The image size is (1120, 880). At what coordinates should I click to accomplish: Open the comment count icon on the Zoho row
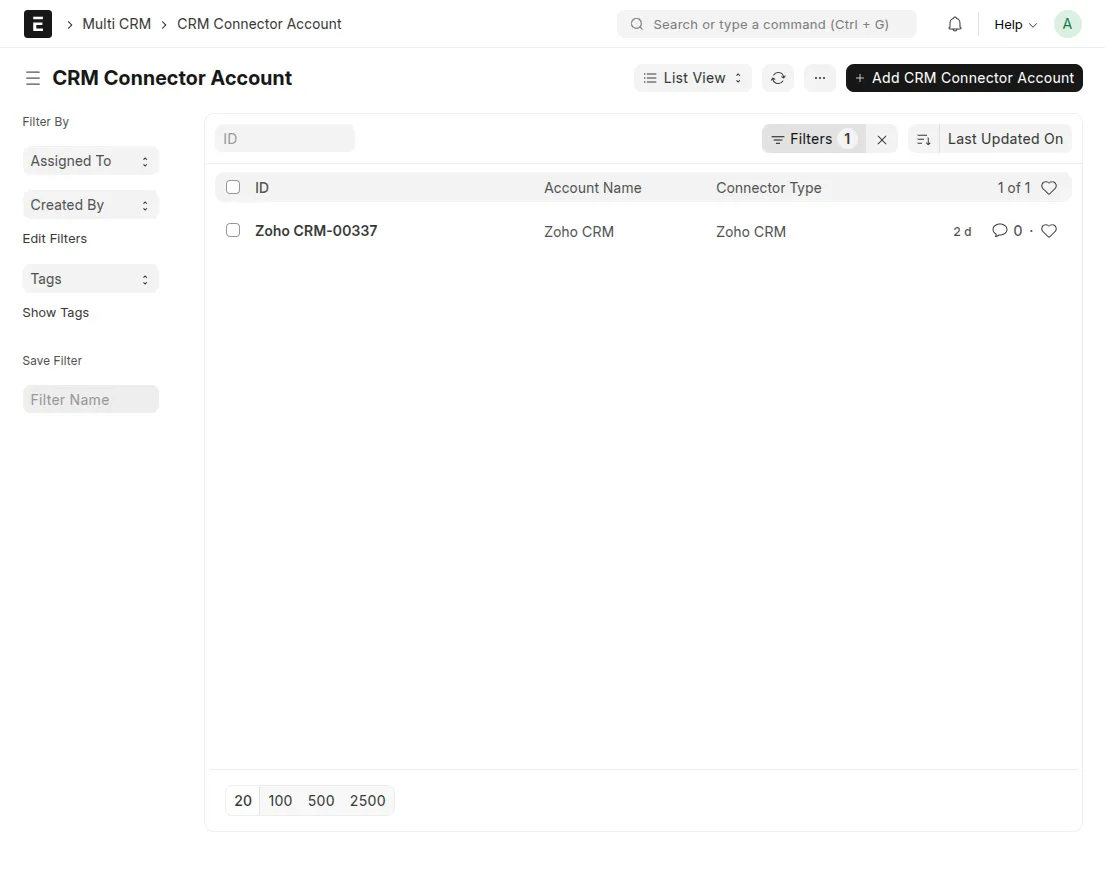click(x=1003, y=230)
